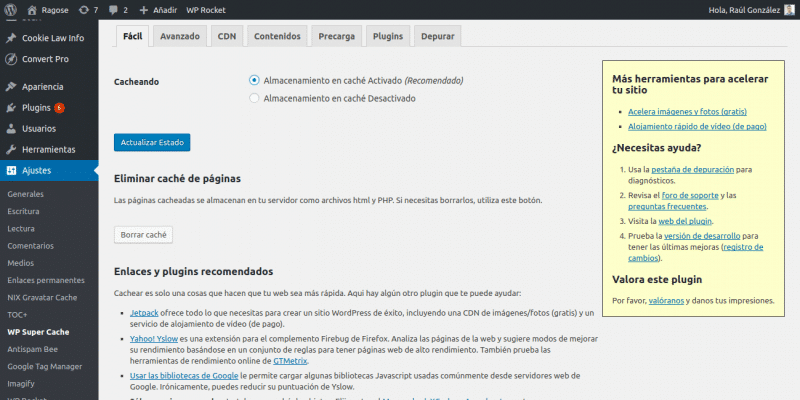Open the GTMetrix link
The width and height of the screenshot is (800, 400).
[x=290, y=361]
